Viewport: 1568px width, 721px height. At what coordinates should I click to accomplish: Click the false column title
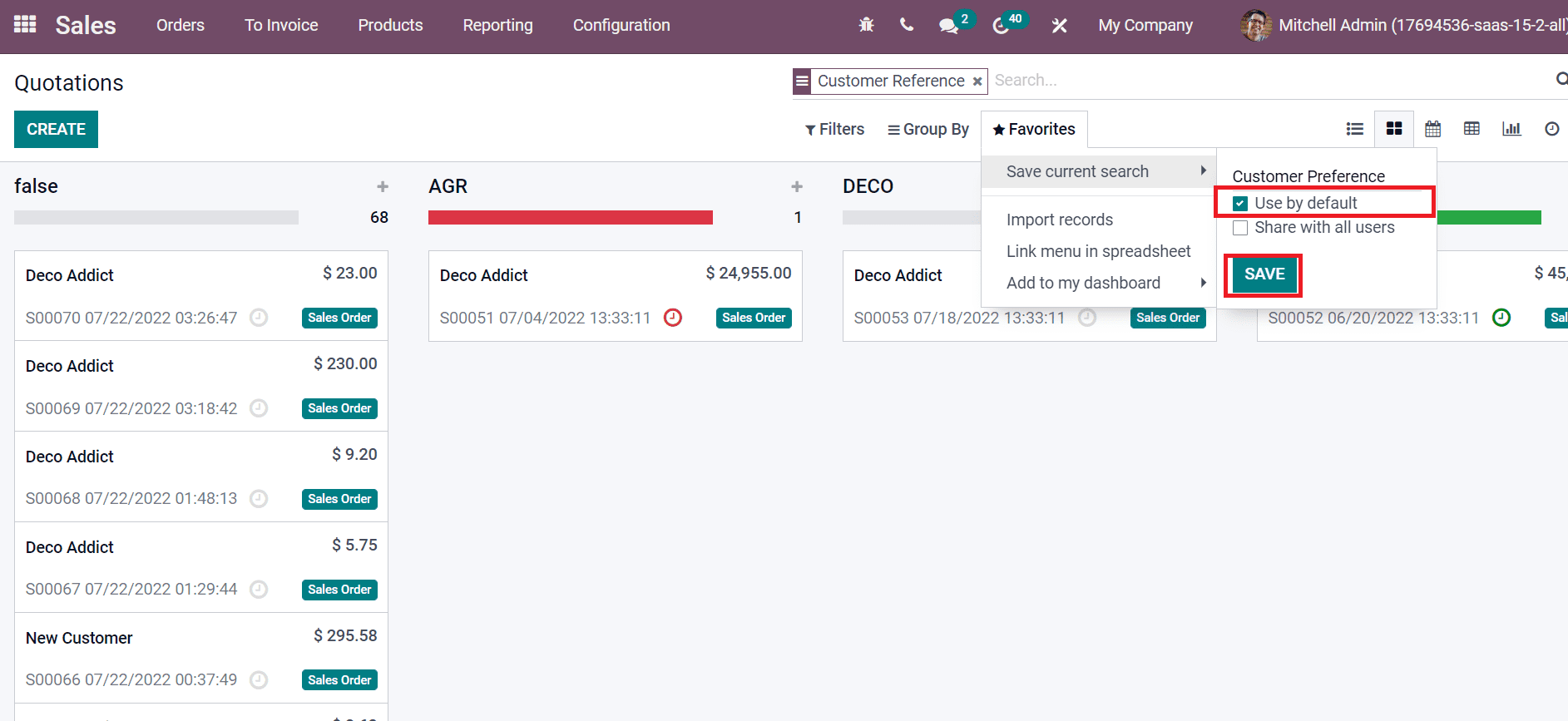click(x=36, y=186)
